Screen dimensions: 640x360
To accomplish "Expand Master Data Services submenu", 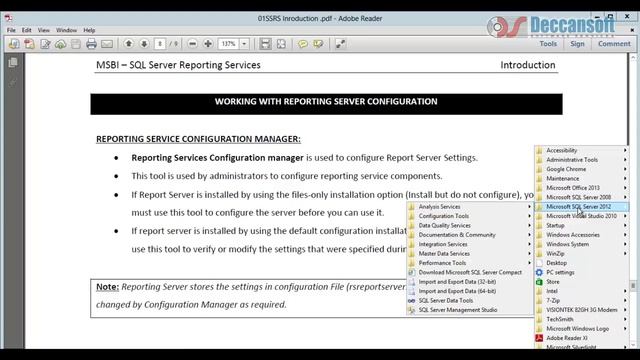I will (470, 253).
